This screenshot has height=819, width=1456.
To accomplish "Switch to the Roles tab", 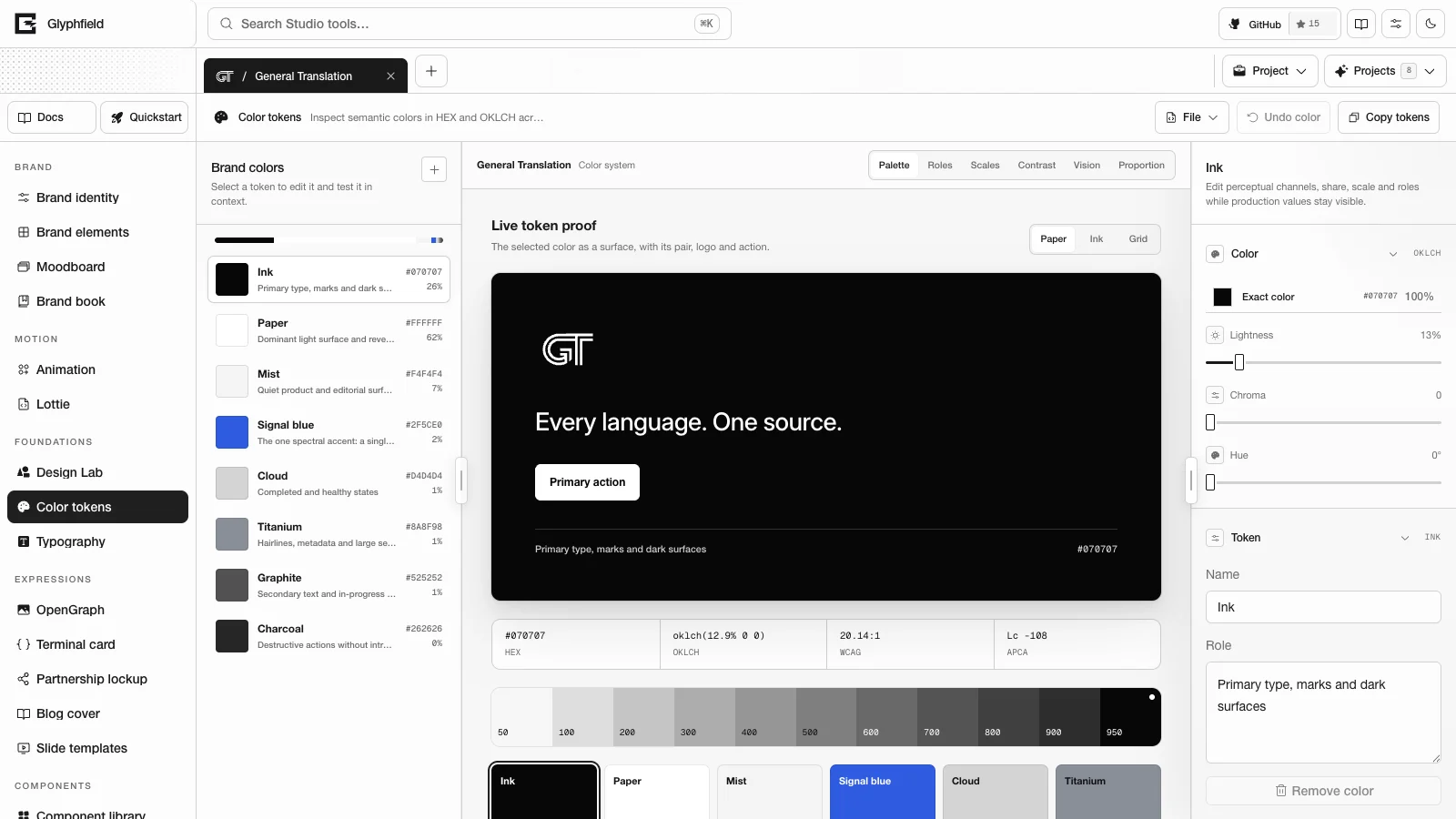I will 940,166.
